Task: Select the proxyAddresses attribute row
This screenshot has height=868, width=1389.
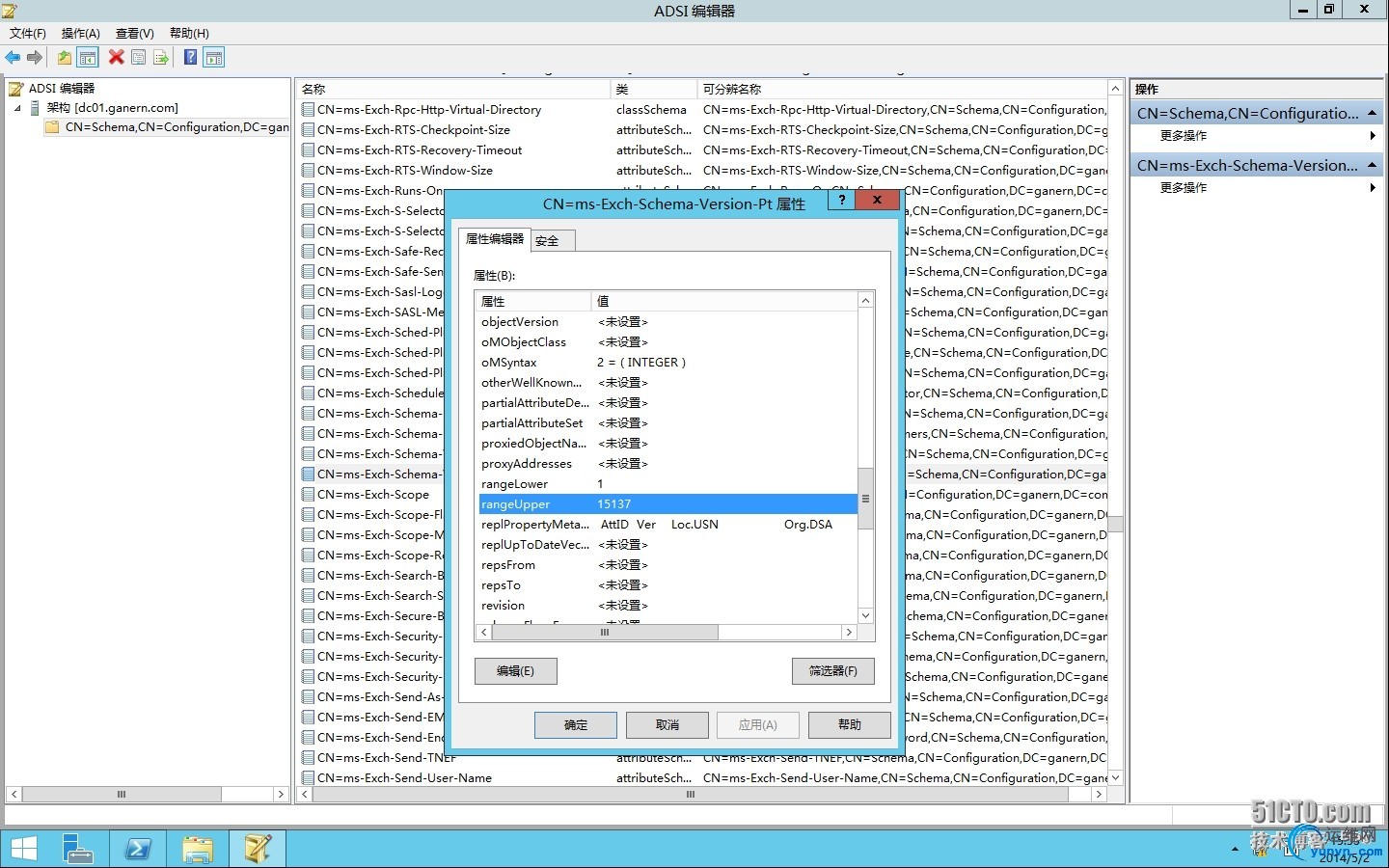Action: point(667,464)
